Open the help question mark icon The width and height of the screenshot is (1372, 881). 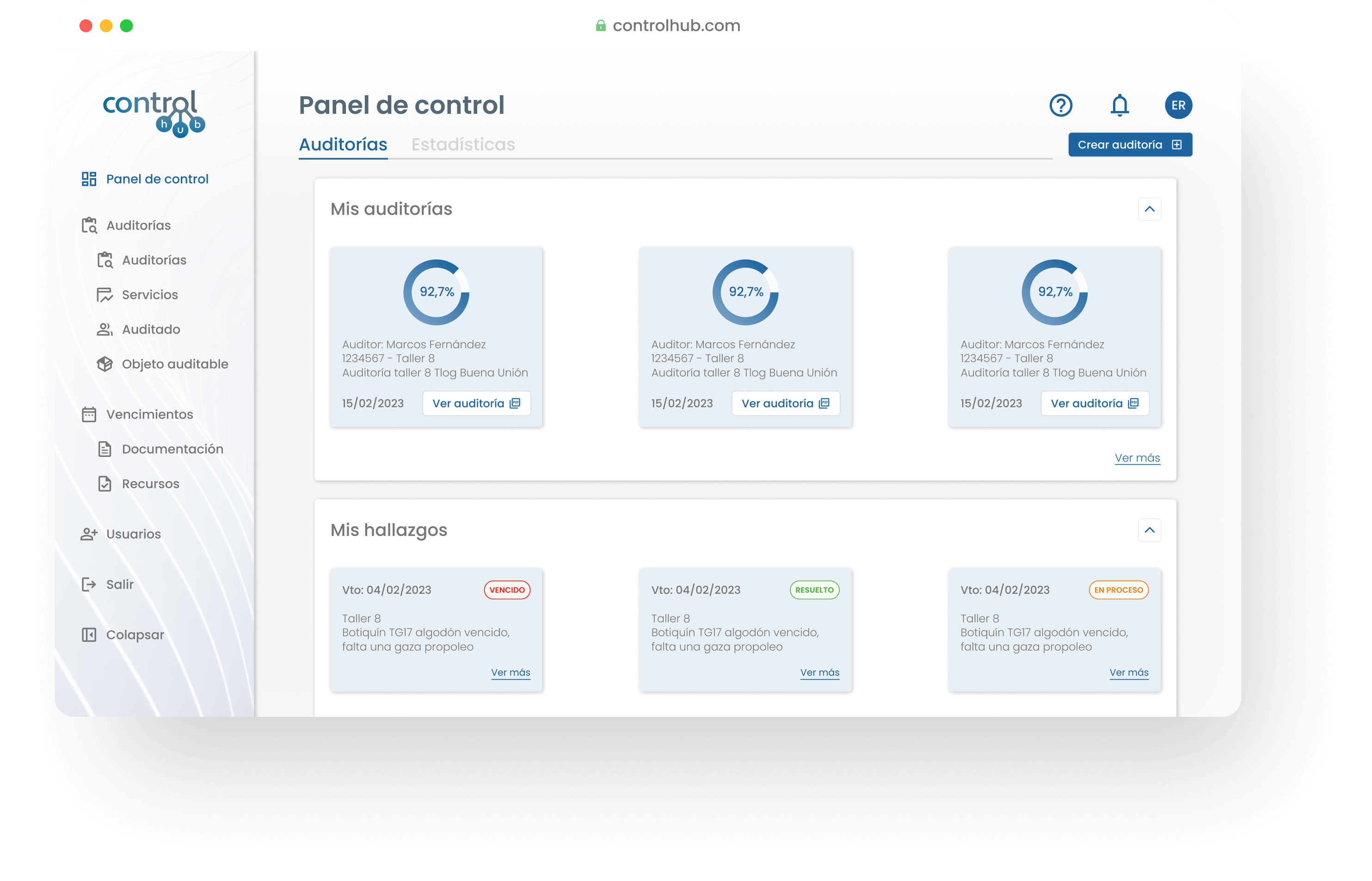pos(1060,105)
